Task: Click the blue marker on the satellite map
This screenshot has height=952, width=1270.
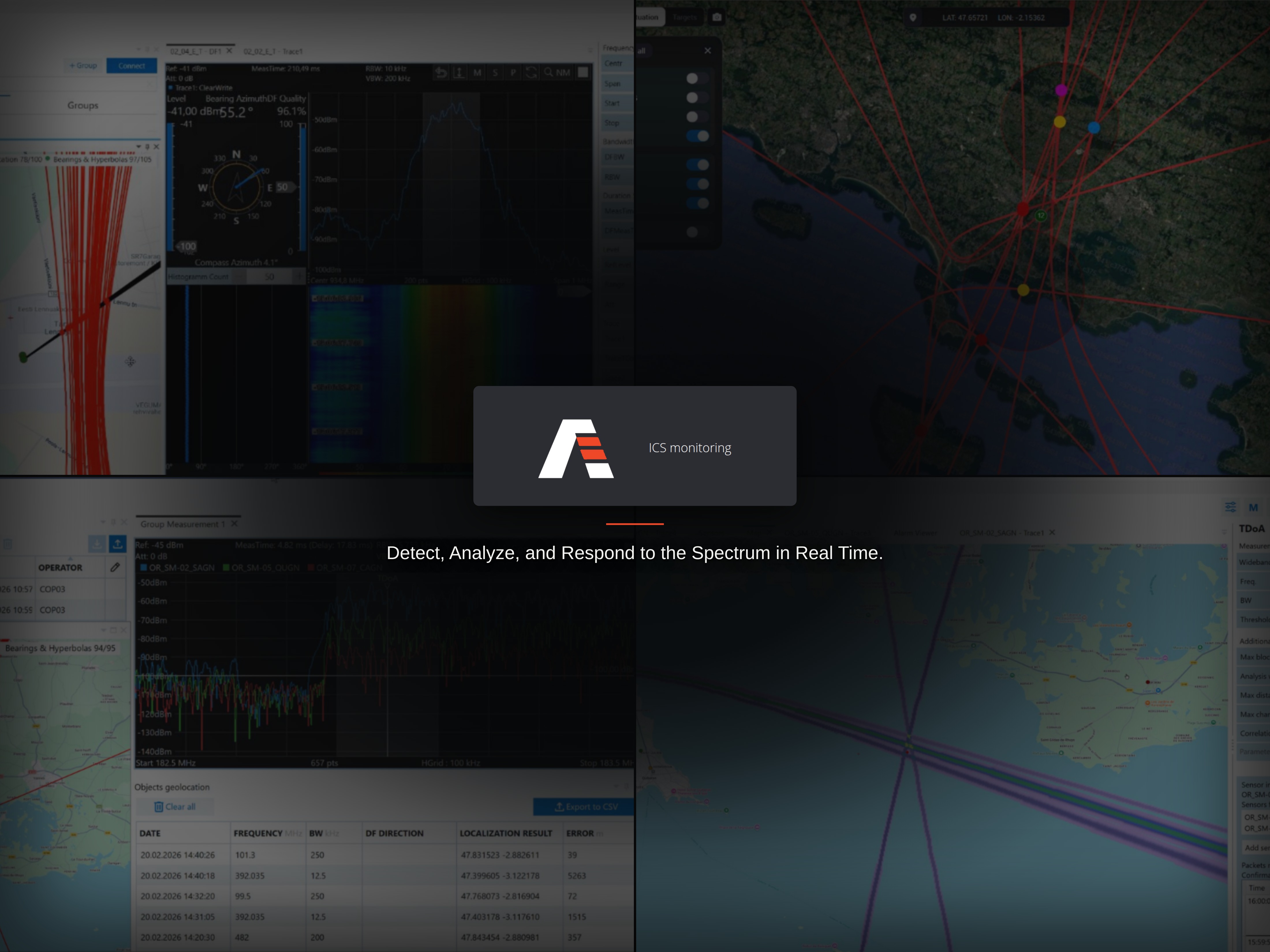Action: 1094,128
